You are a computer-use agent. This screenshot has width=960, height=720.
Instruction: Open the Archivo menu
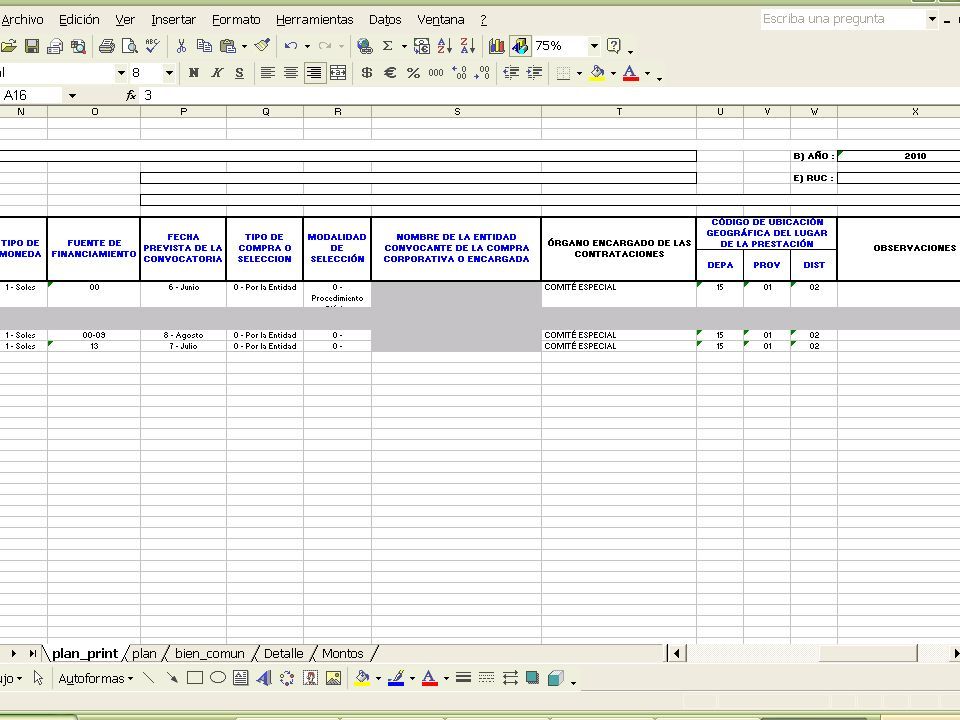[x=22, y=20]
